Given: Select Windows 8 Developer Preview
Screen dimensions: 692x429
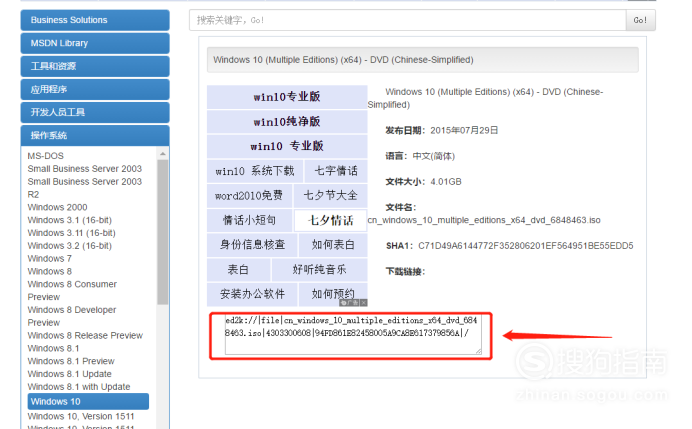Looking at the screenshot, I should pyautogui.click(x=72, y=316).
